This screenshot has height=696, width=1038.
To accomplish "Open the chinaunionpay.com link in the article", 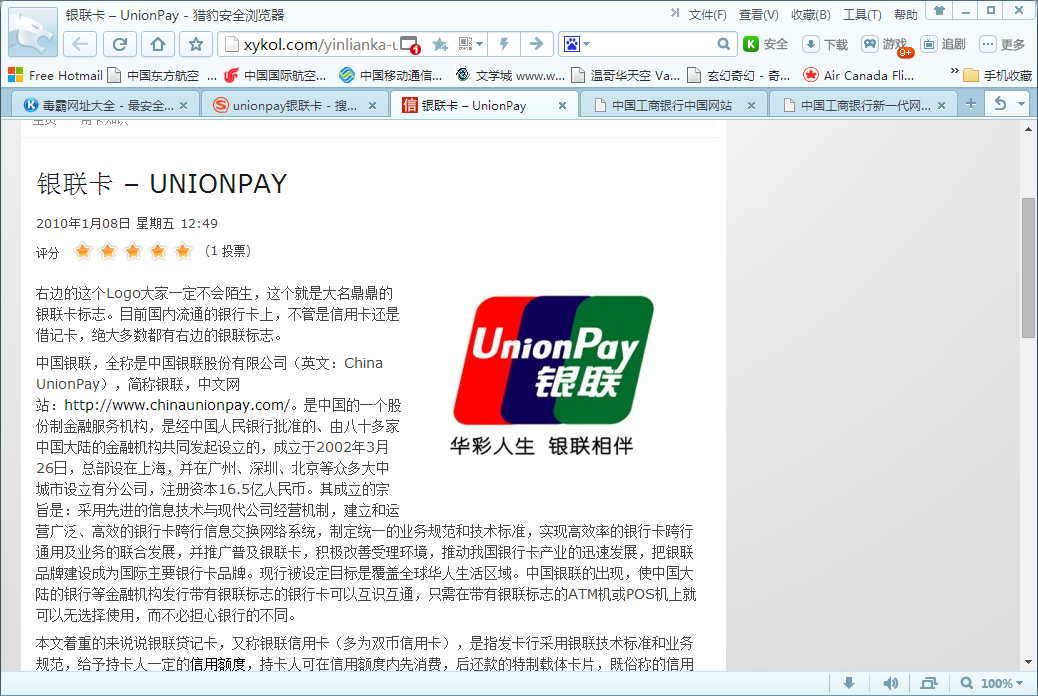I will pos(176,405).
